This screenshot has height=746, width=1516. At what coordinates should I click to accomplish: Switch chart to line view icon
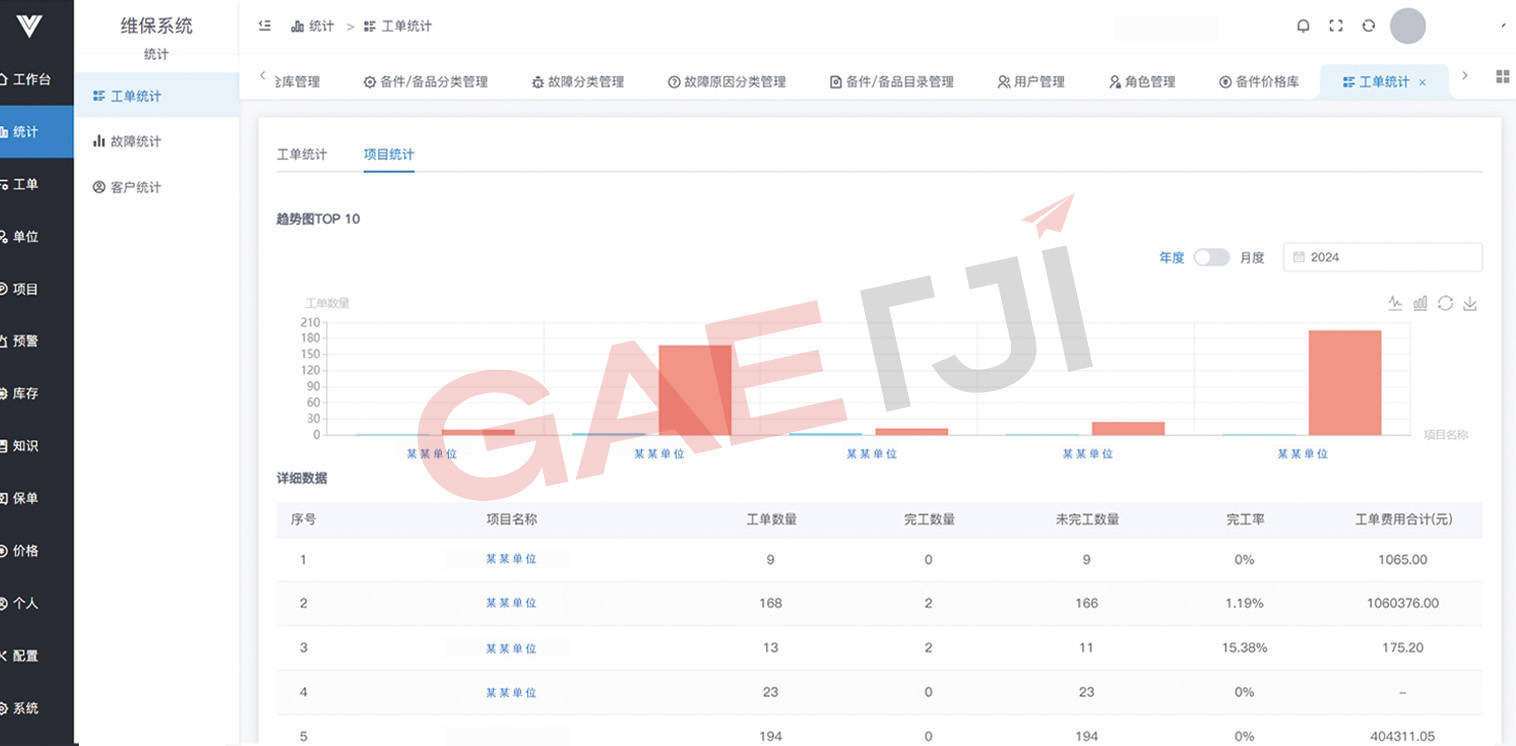1395,303
